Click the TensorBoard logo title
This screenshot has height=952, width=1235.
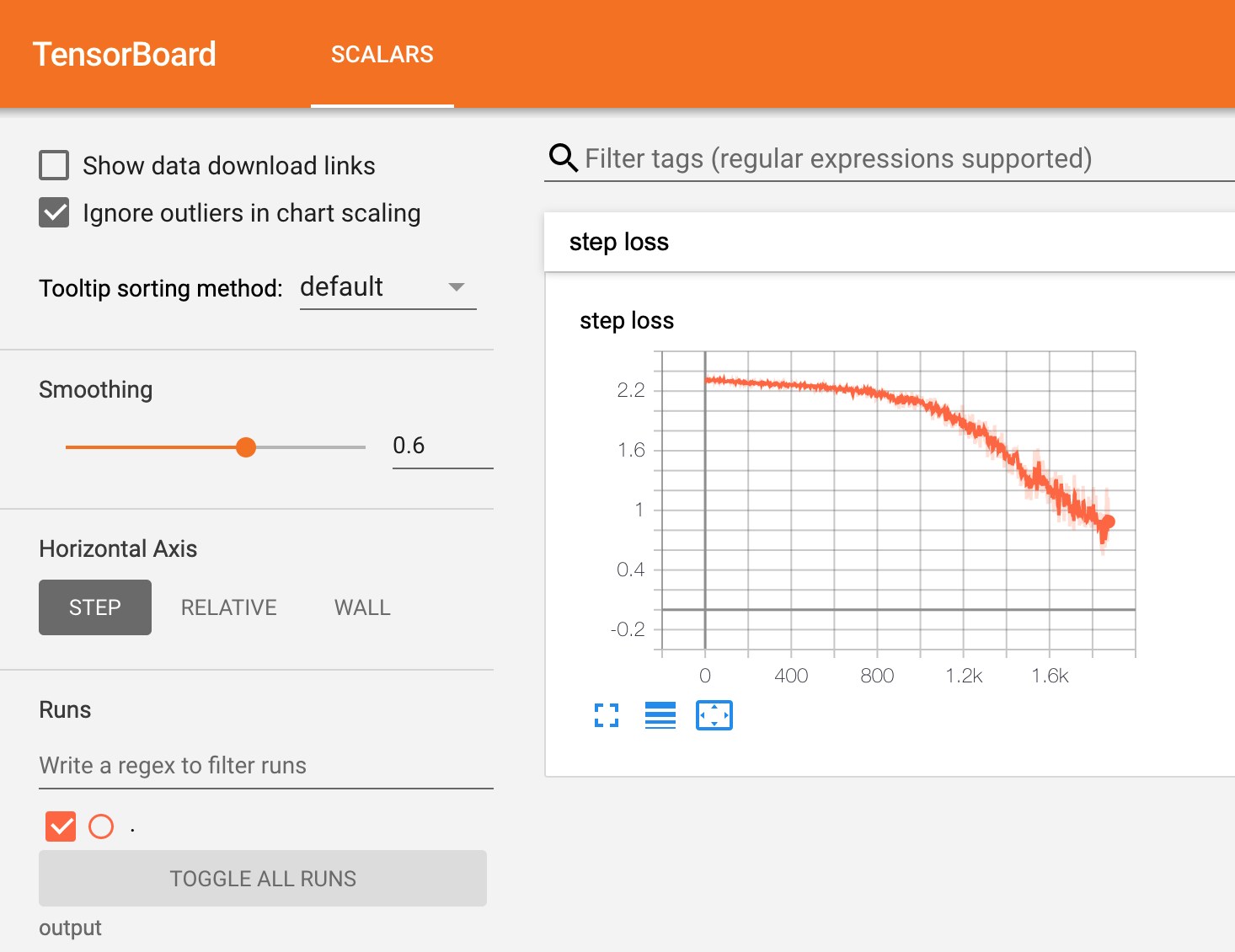125,55
